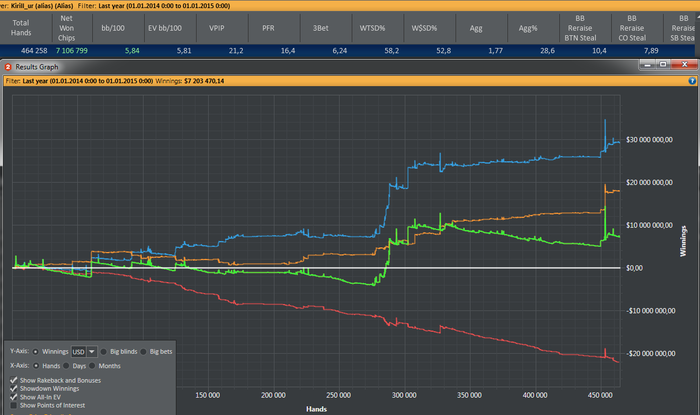The height and width of the screenshot is (415, 700).
Task: Click Winnings total $7 203 470,14
Action: pos(204,81)
